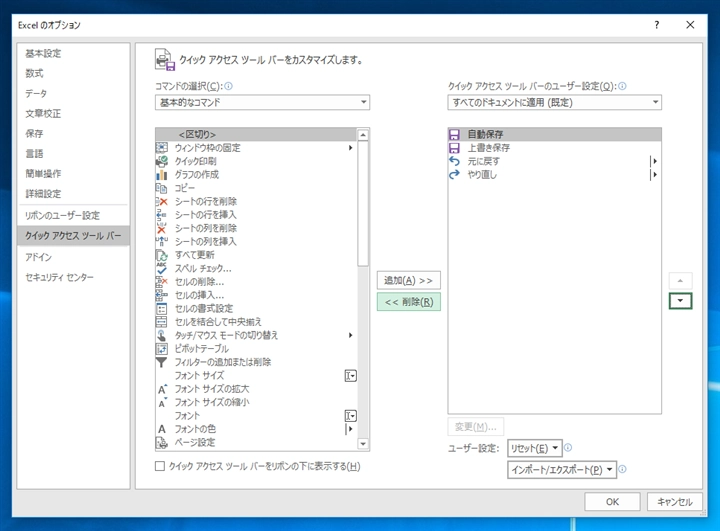Select the ページ設定 icon
Viewport: 720px width, 531px height.
point(162,442)
